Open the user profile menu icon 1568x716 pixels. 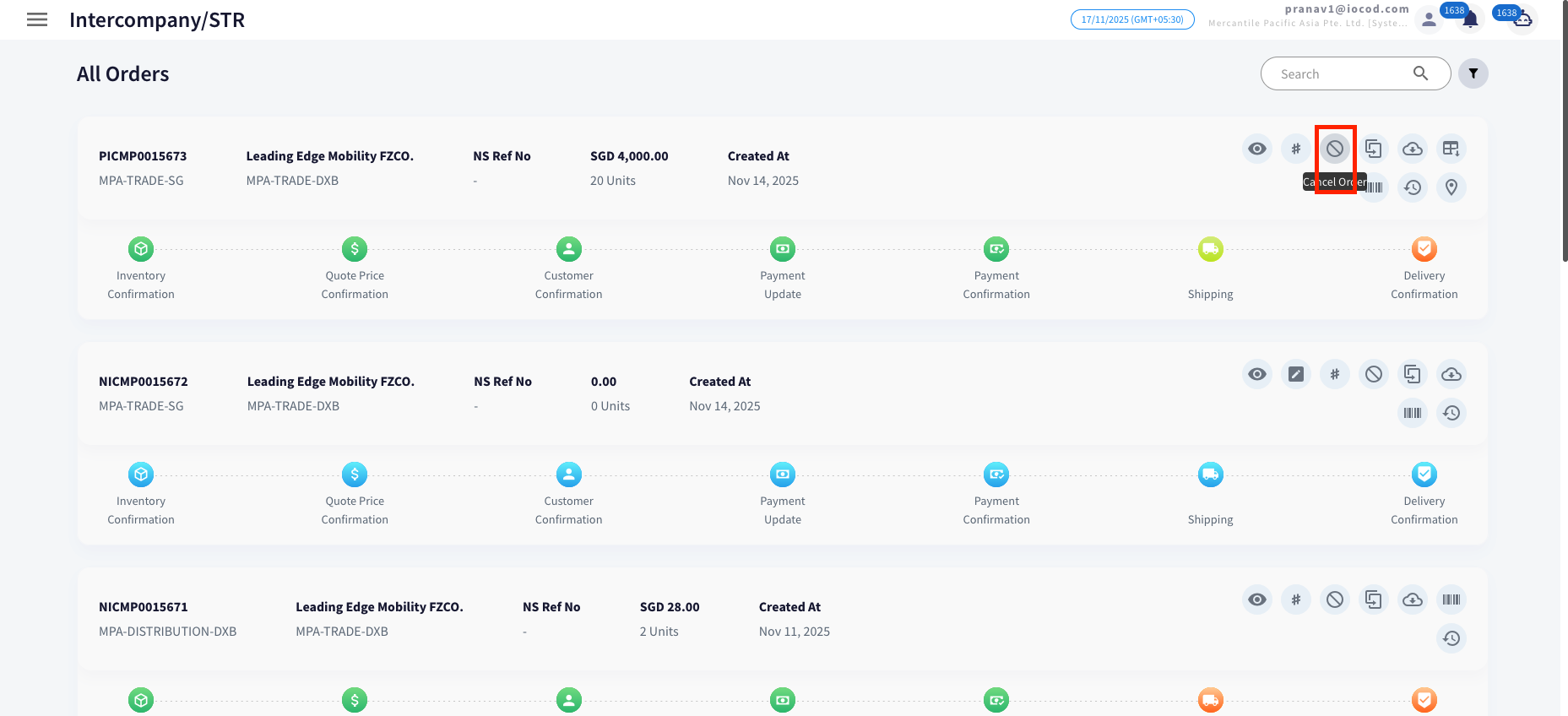pos(1429,19)
